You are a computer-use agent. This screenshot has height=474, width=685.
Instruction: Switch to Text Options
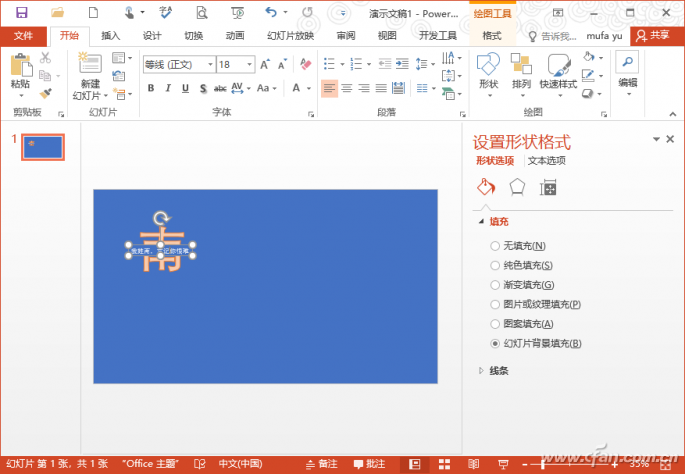pyautogui.click(x=547, y=161)
